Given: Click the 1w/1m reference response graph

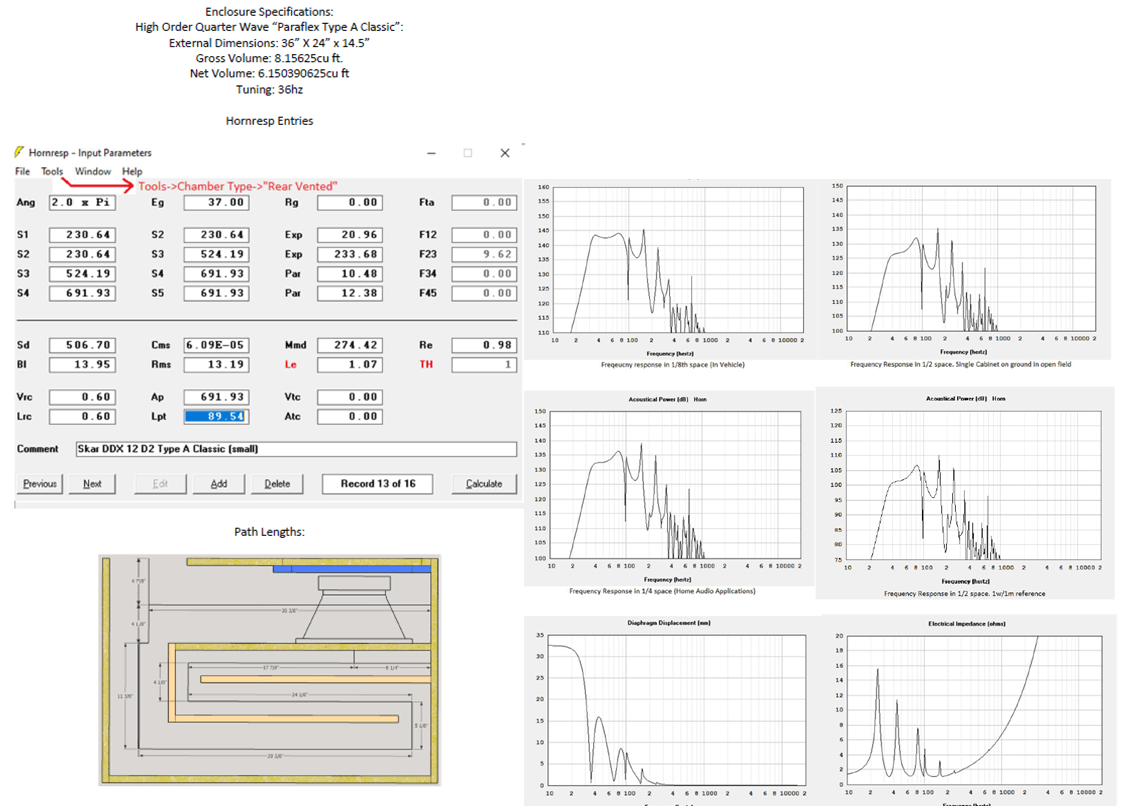Looking at the screenshot, I should pos(965,494).
